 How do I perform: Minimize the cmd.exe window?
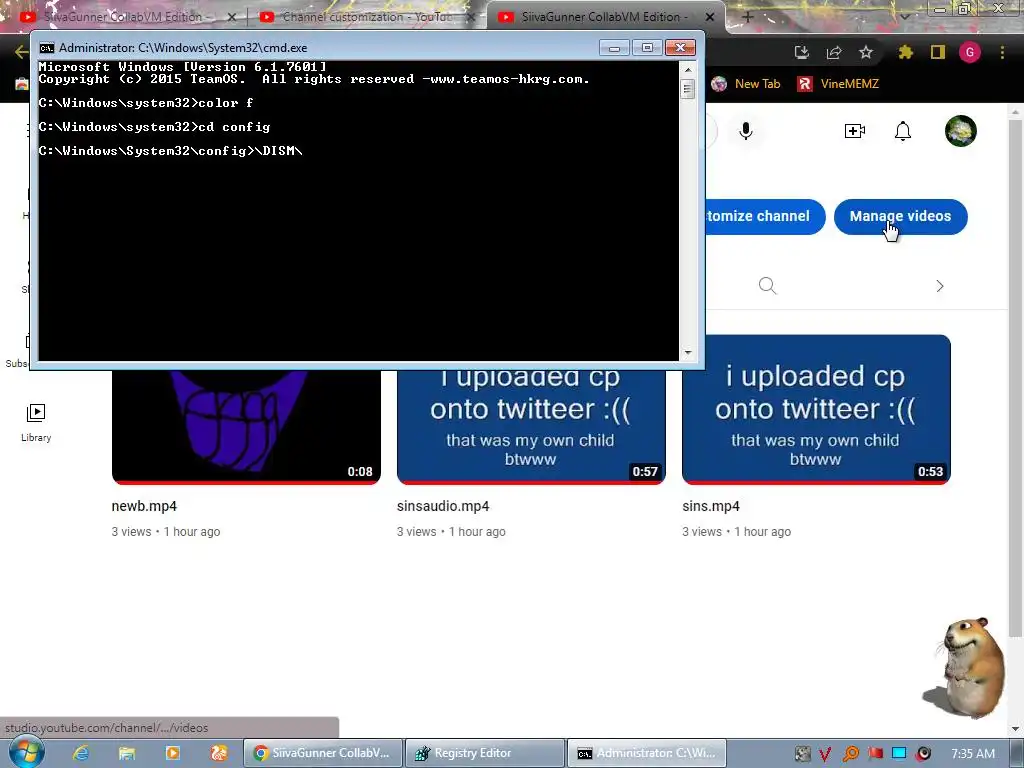[x=614, y=48]
